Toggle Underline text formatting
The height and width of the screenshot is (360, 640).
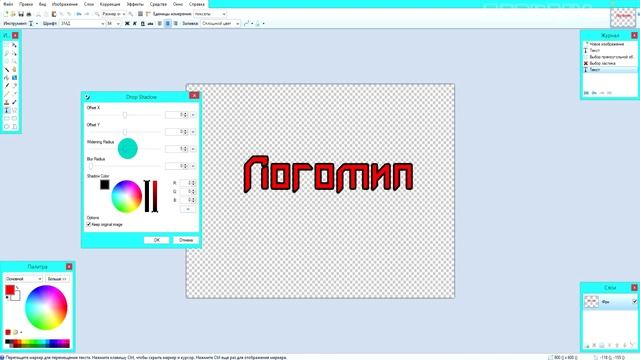(x=142, y=24)
